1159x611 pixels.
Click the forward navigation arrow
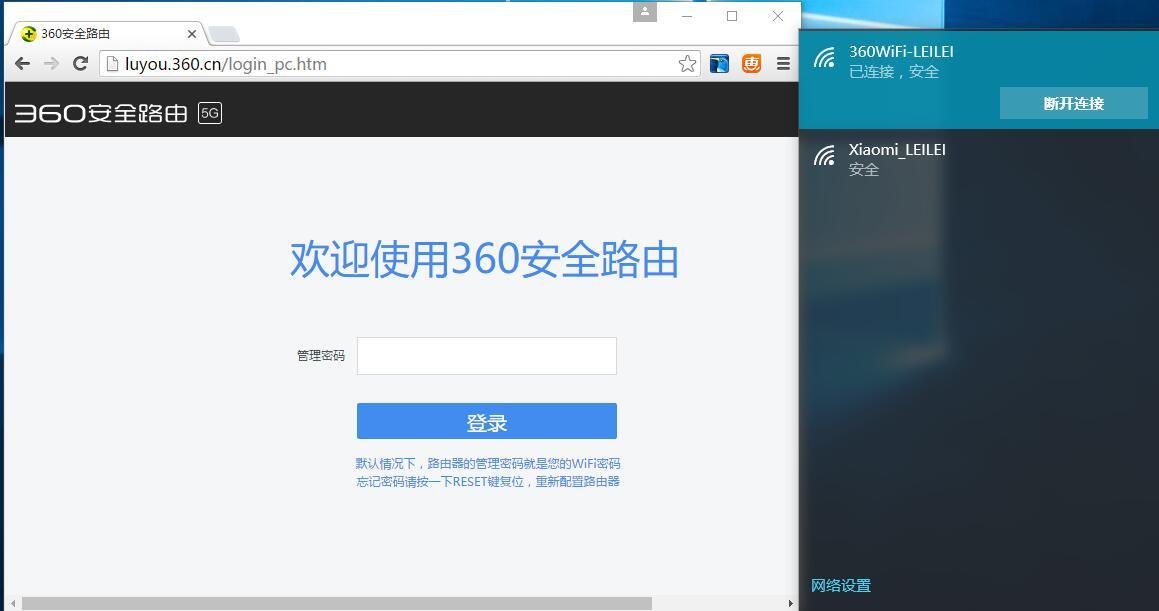coord(51,63)
